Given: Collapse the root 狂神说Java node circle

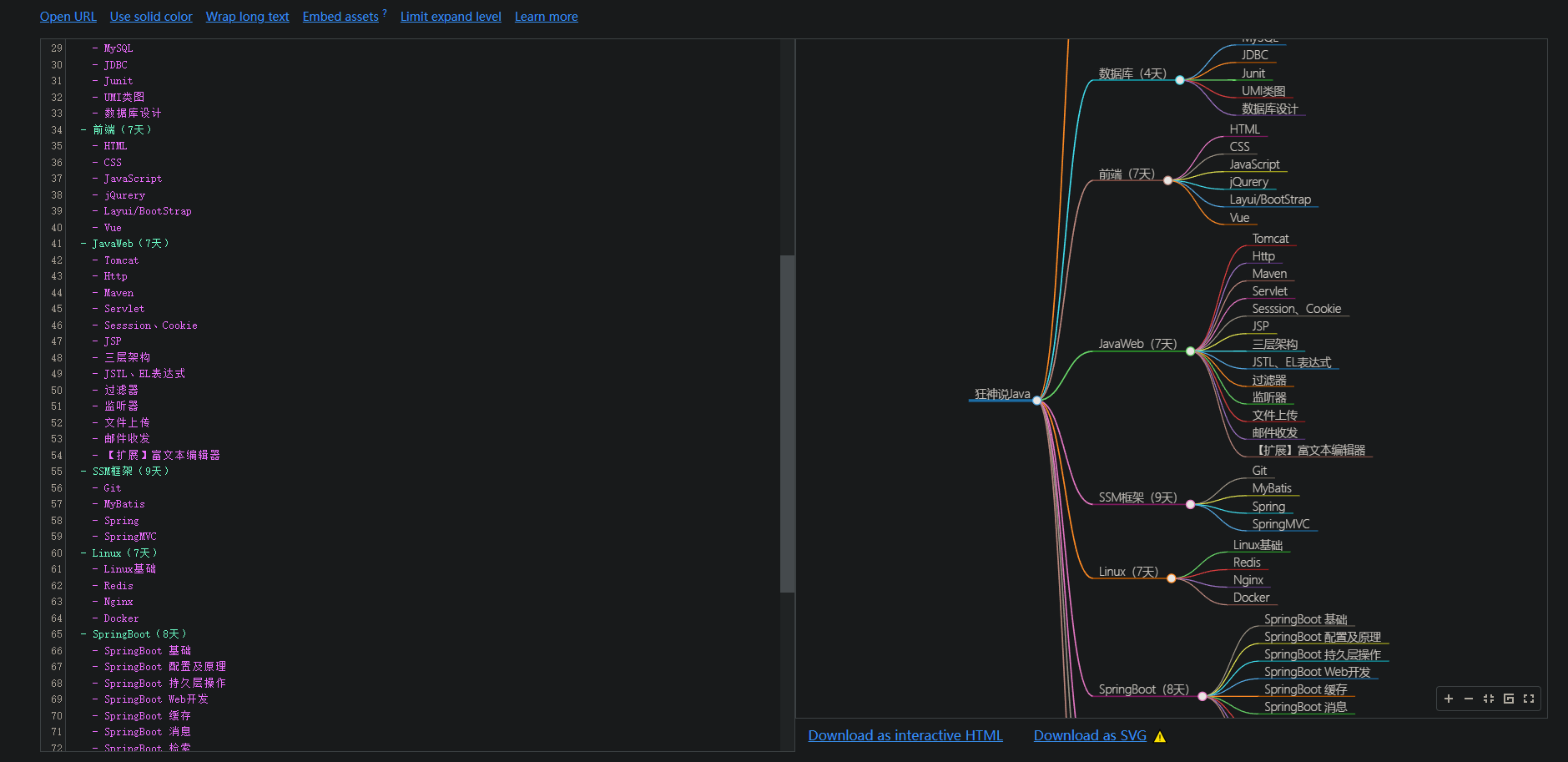Looking at the screenshot, I should click(1037, 401).
